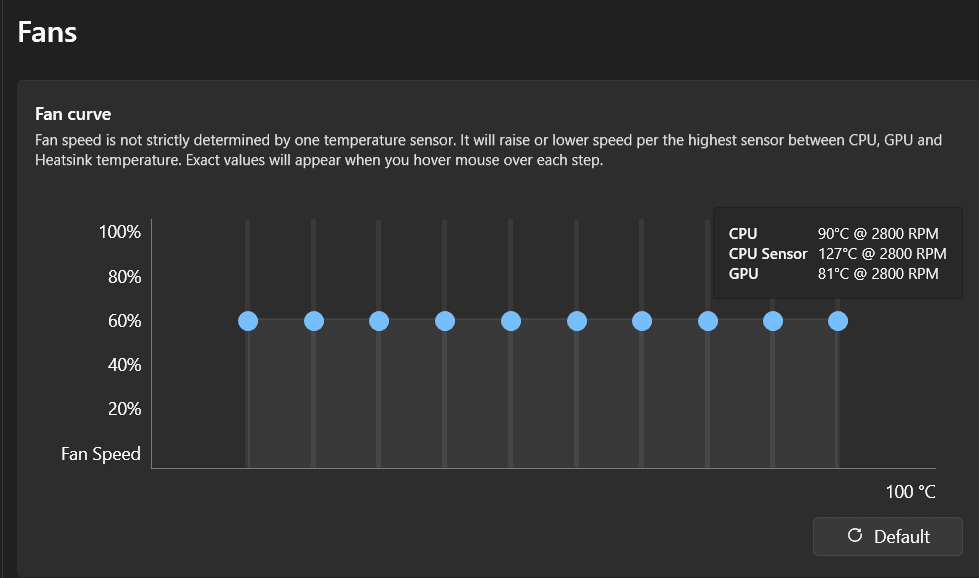
Task: Click the Fans page title
Action: 48,32
